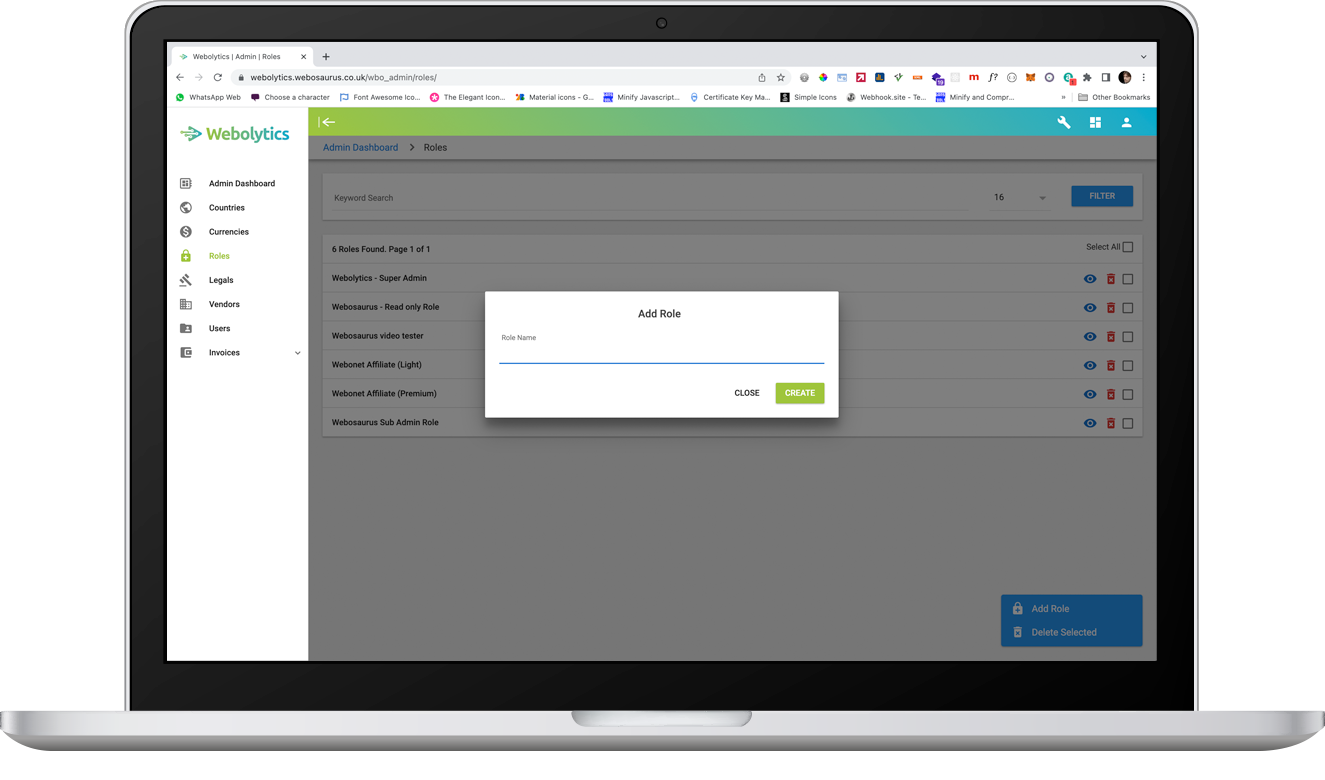Click the browser back arrow

[180, 77]
